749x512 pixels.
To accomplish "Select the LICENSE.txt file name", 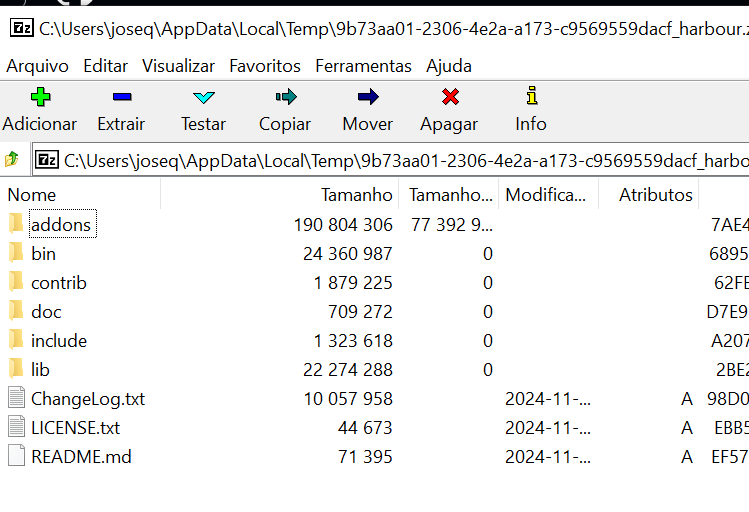I will (75, 428).
